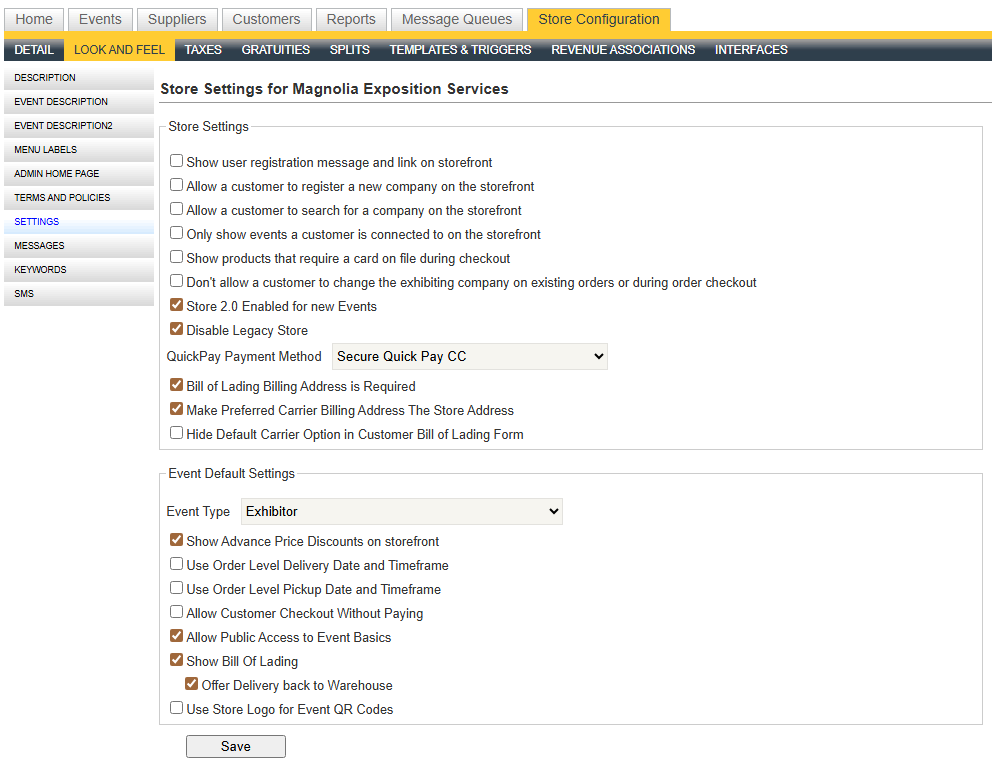The image size is (992, 767).
Task: Toggle Show Bill Of Lading checkbox
Action: tap(177, 660)
